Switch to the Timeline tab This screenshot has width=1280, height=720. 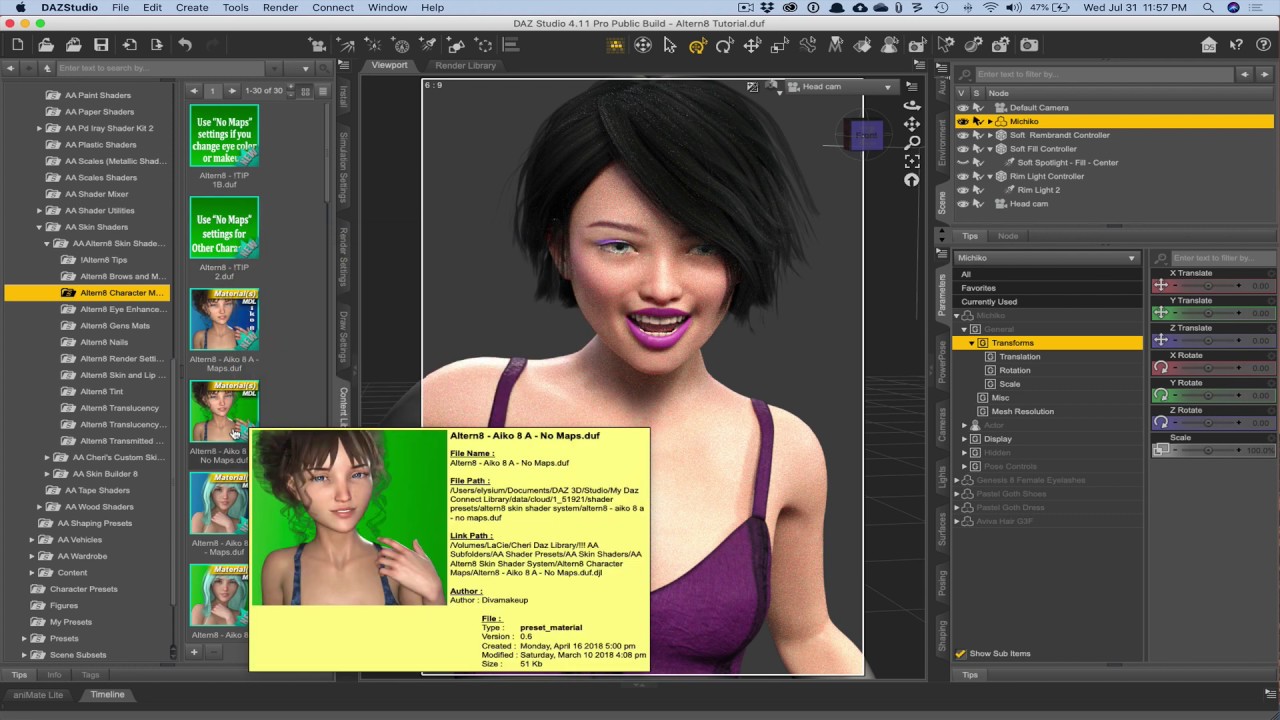pos(107,694)
